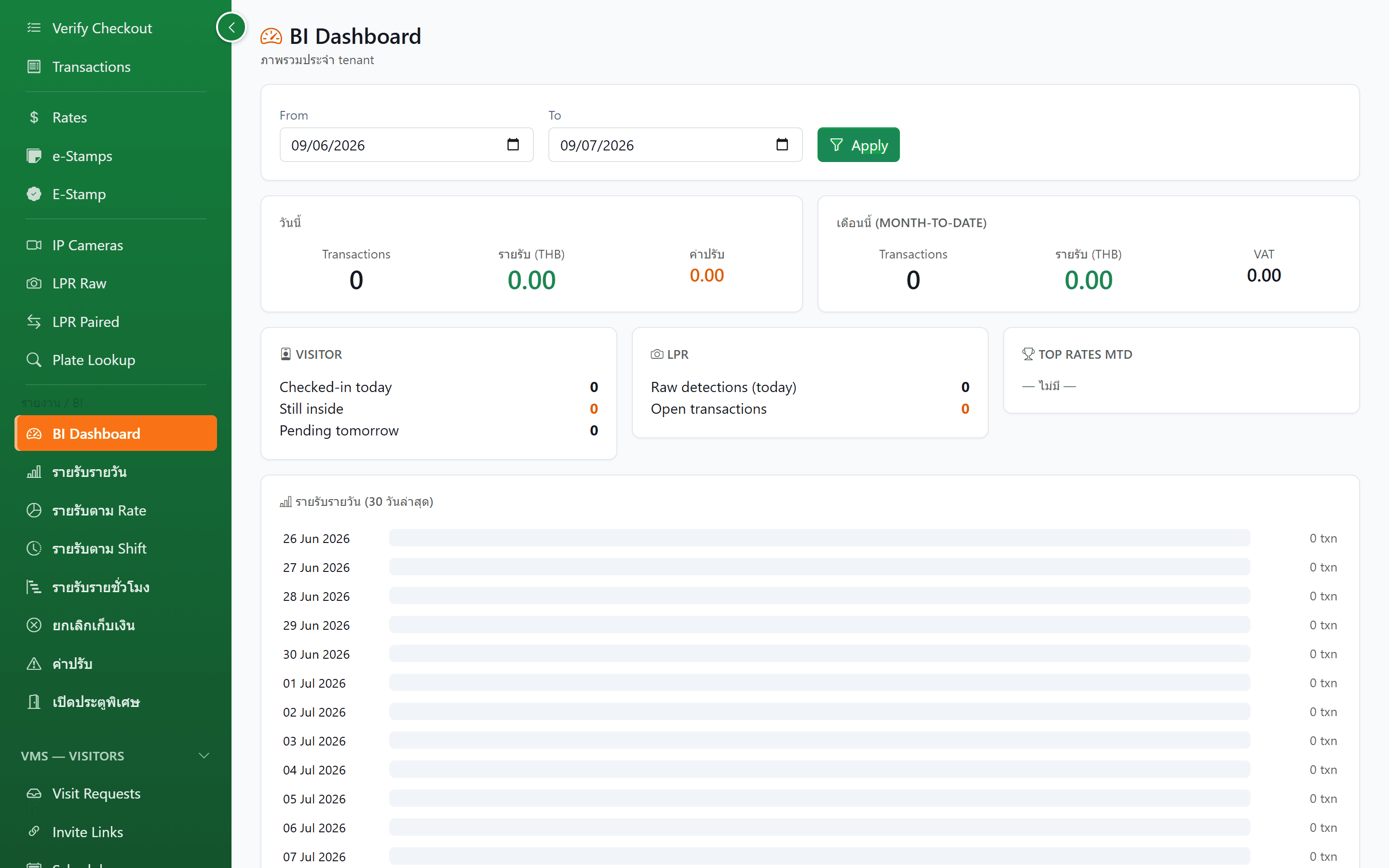Open Visit Requests page
1389x868 pixels.
(x=116, y=793)
